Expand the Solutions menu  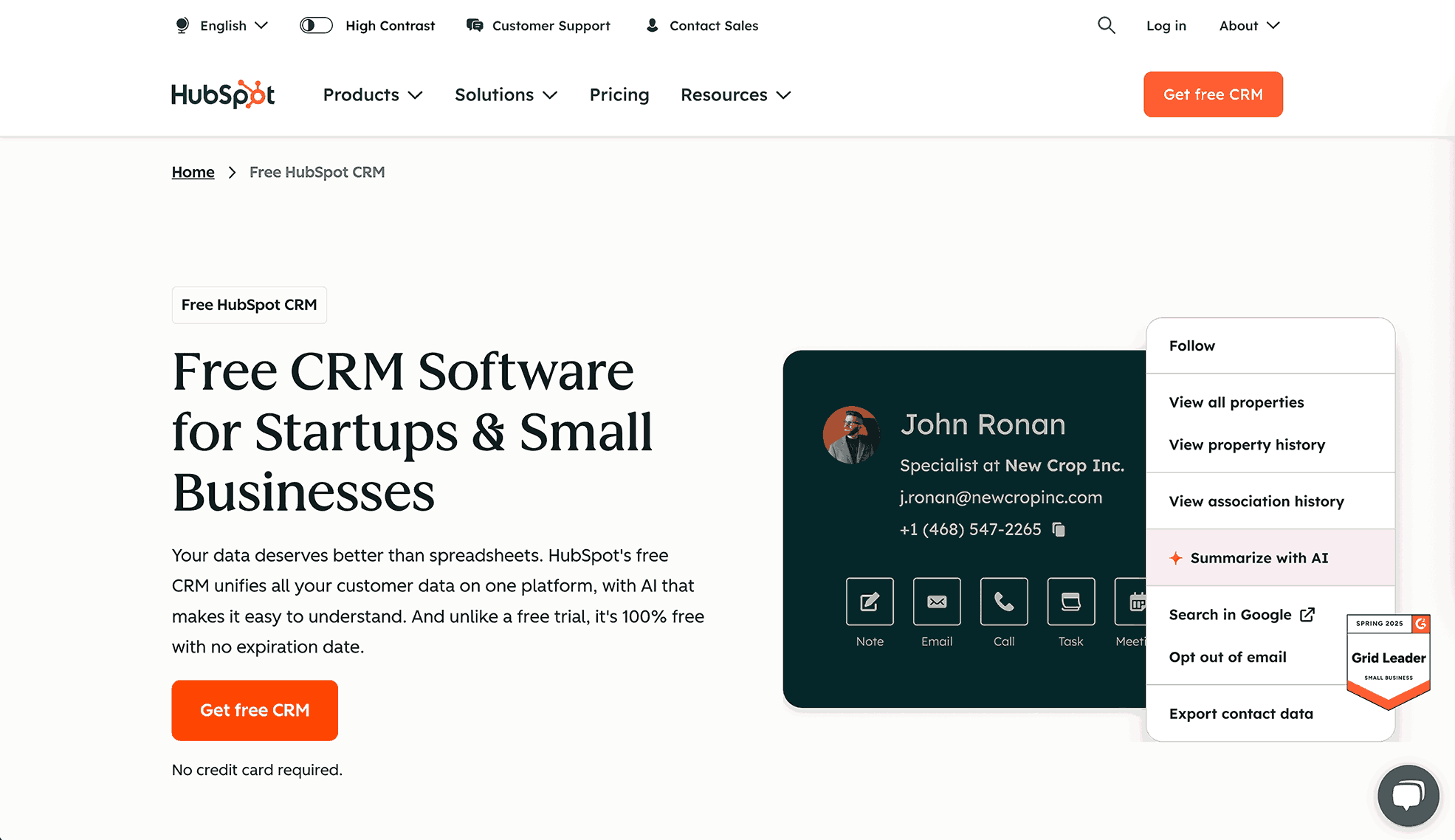pyautogui.click(x=506, y=95)
